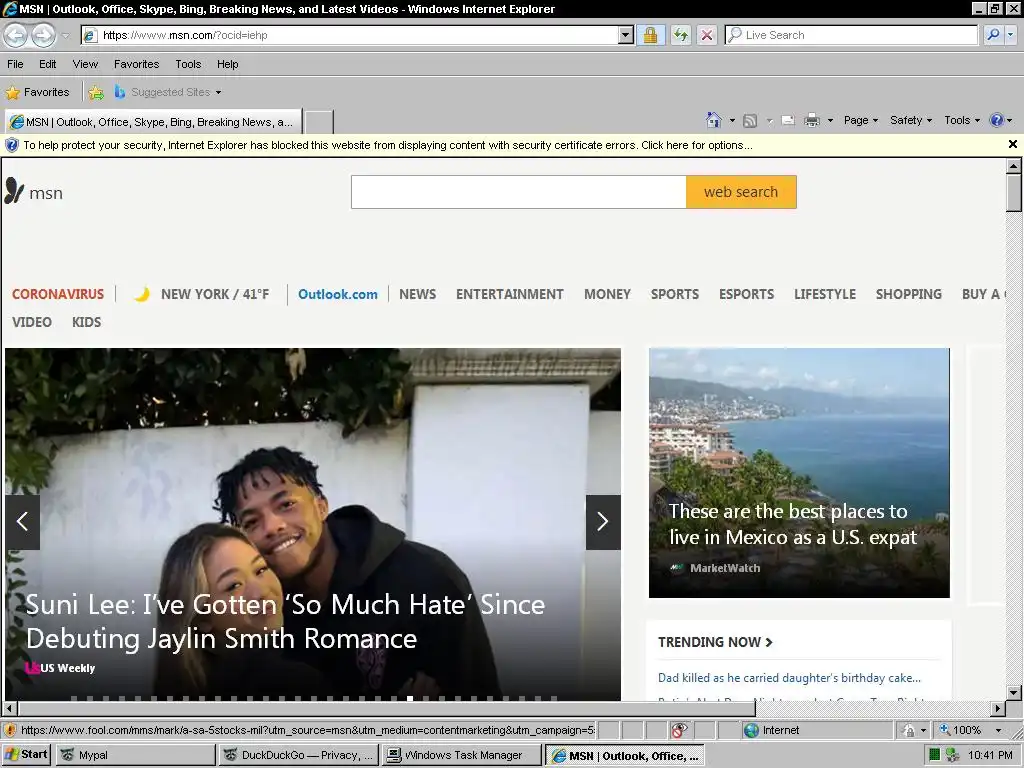Expand the address bar URL dropdown
Image resolution: width=1024 pixels, height=768 pixels.
[x=626, y=35]
